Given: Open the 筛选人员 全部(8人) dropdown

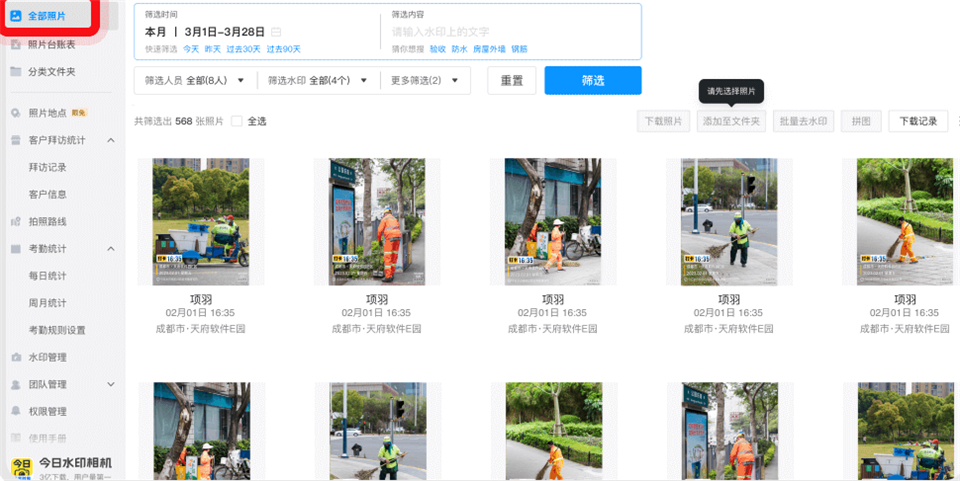Looking at the screenshot, I should click(x=195, y=80).
